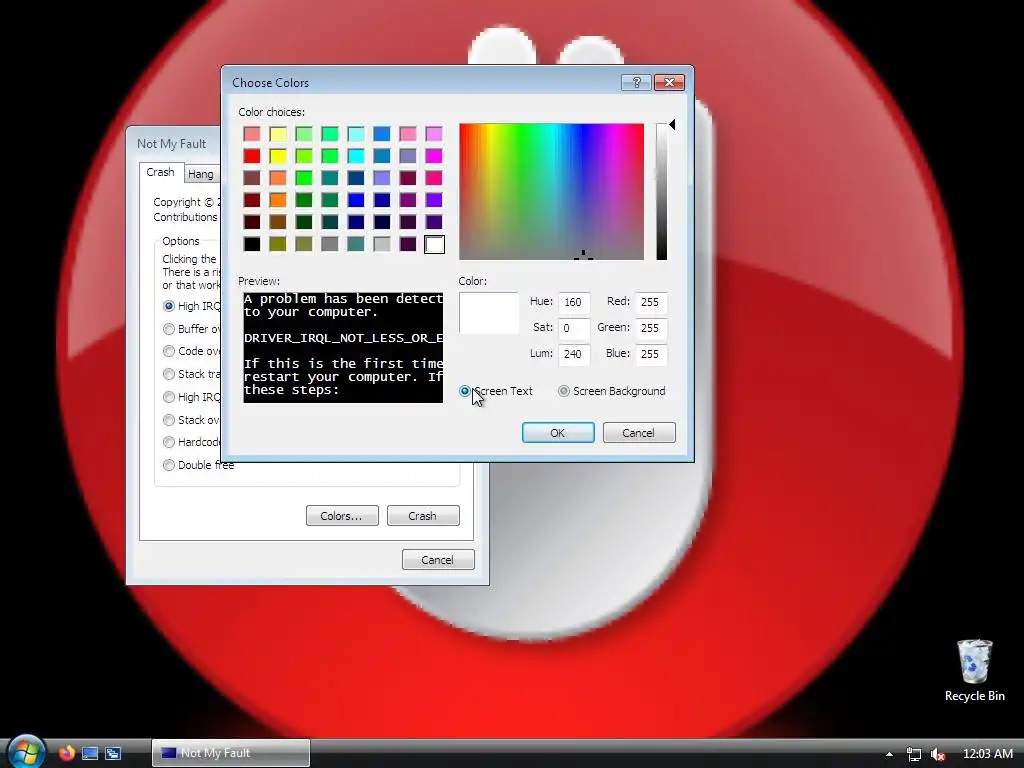Click the Red value field

pyautogui.click(x=650, y=302)
